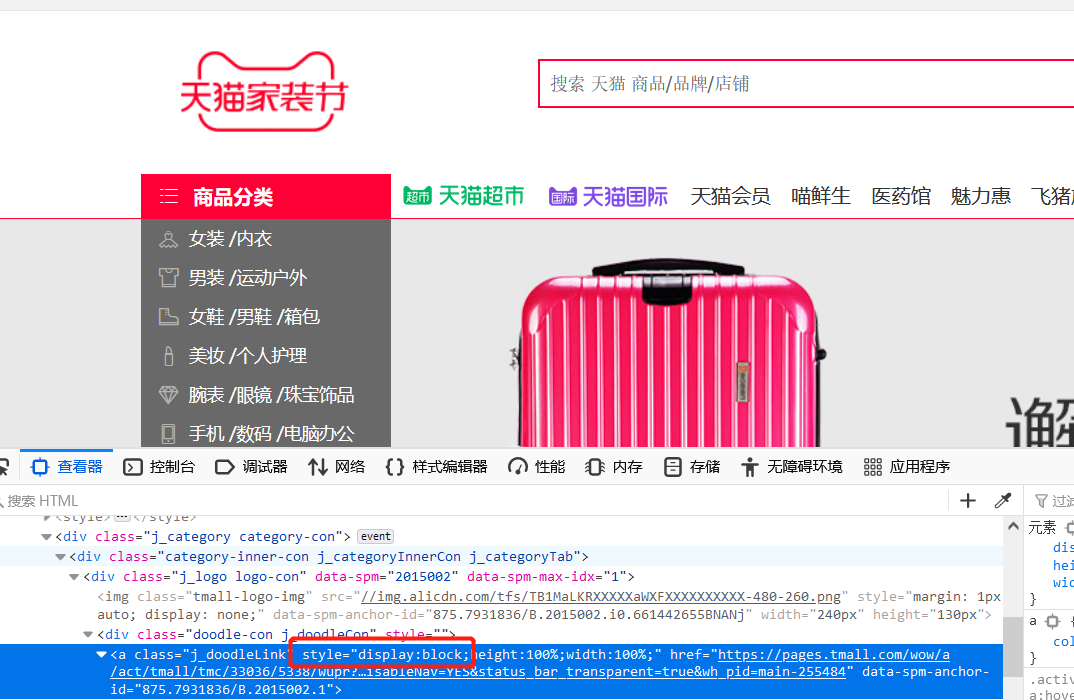
Task: Collapse the category-inner-con div node
Action: coord(60,557)
